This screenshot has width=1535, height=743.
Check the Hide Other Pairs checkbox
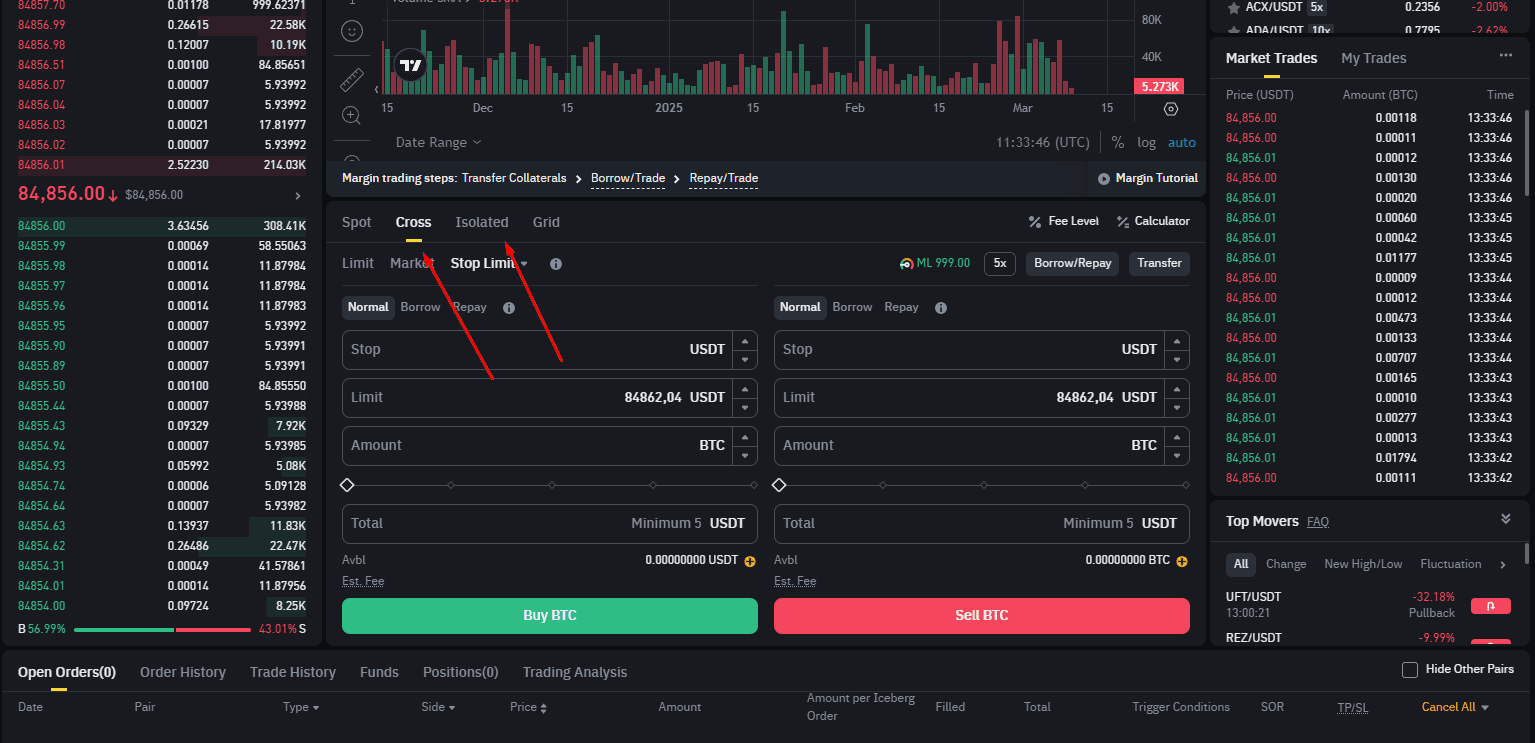[x=1410, y=670]
